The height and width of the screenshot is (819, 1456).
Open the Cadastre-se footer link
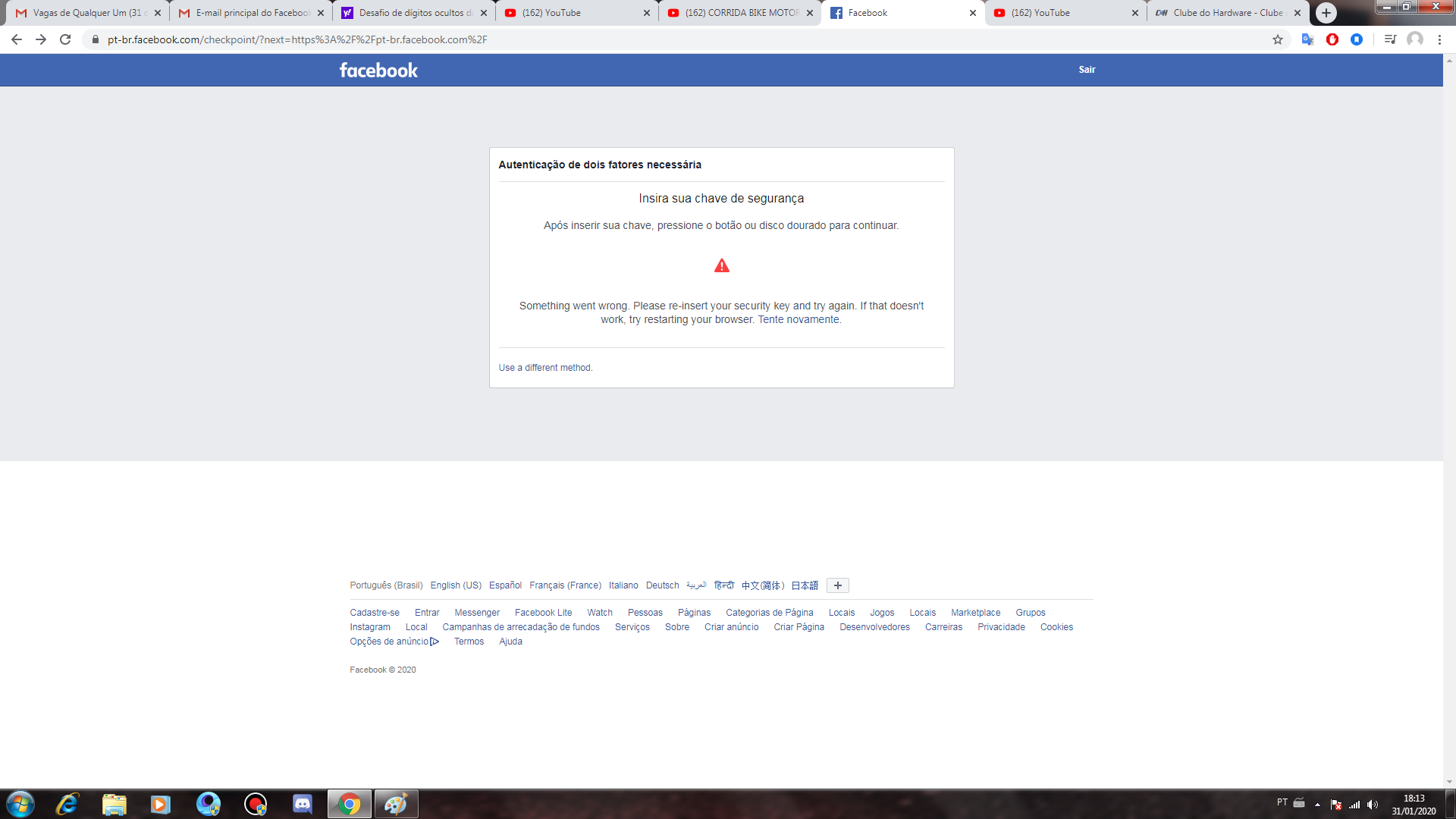click(x=375, y=613)
